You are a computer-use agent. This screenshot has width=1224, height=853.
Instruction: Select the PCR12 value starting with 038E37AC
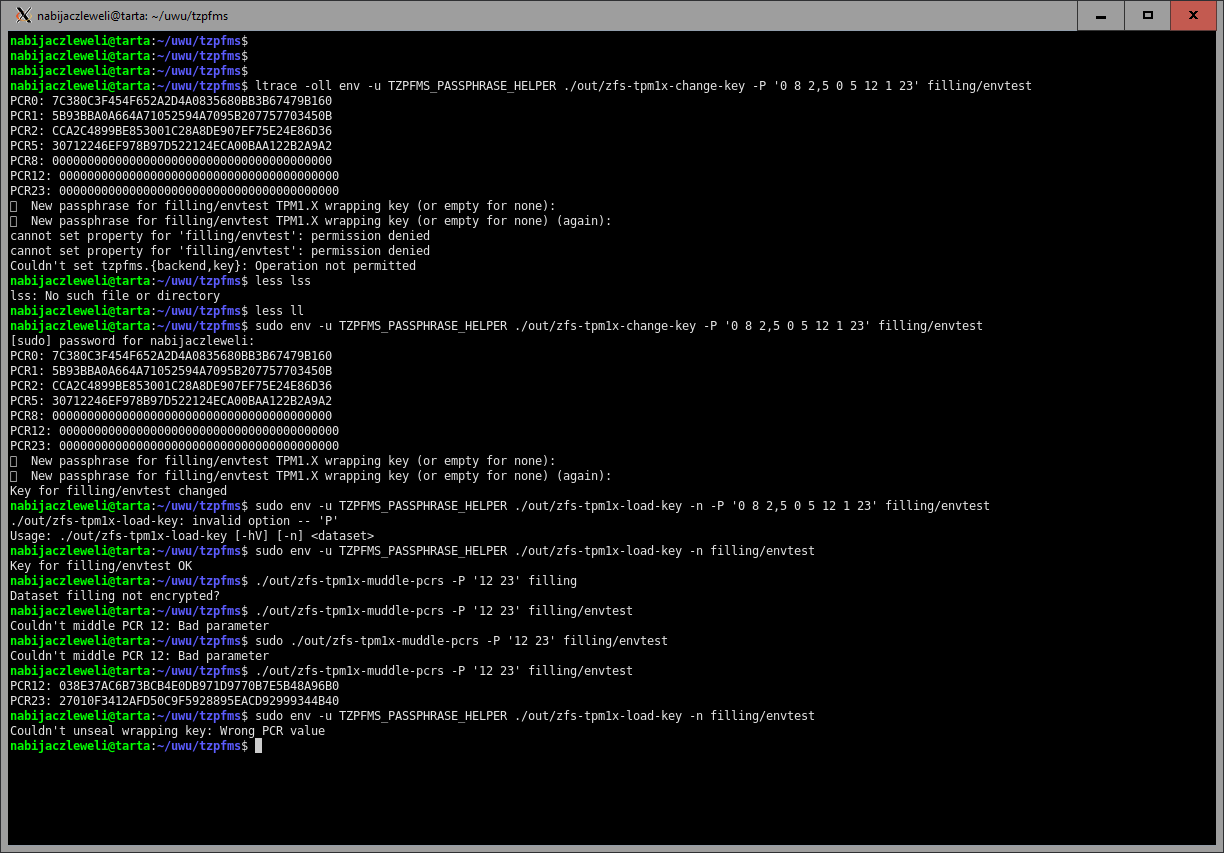199,686
